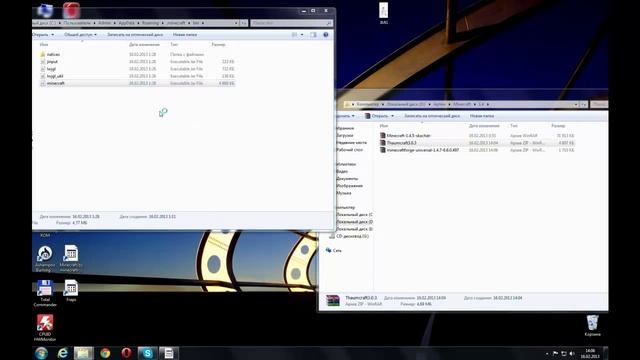Open the address history dropdown in the bin window
Image resolution: width=640 pixels, height=360 pixels.
[236, 23]
